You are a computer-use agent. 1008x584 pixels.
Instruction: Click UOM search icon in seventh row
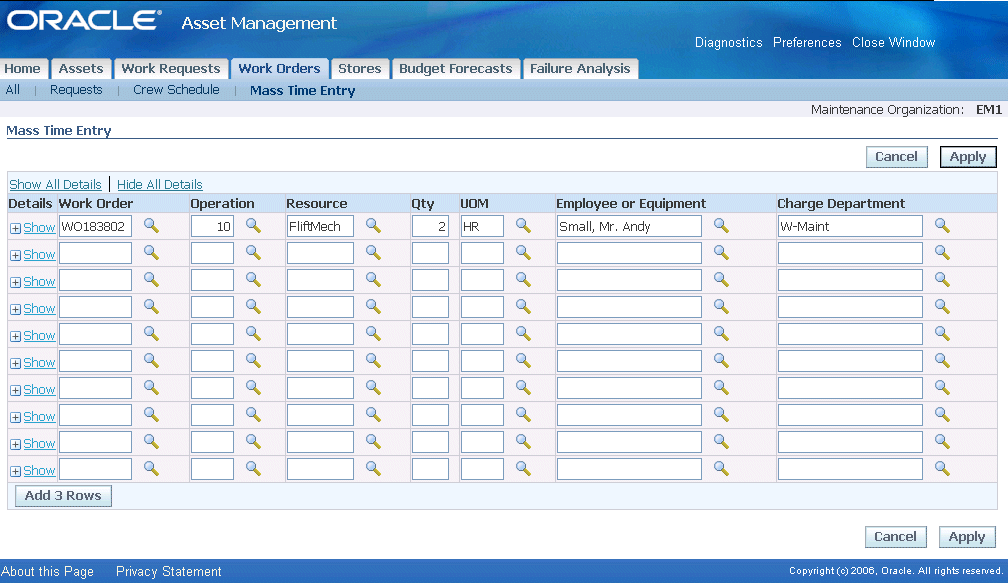tap(523, 388)
